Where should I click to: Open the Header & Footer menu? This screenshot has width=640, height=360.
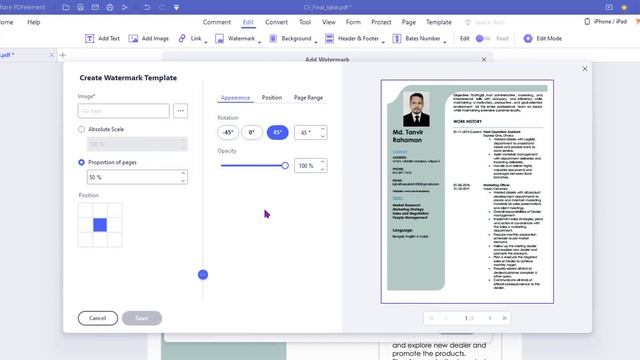tap(354, 38)
